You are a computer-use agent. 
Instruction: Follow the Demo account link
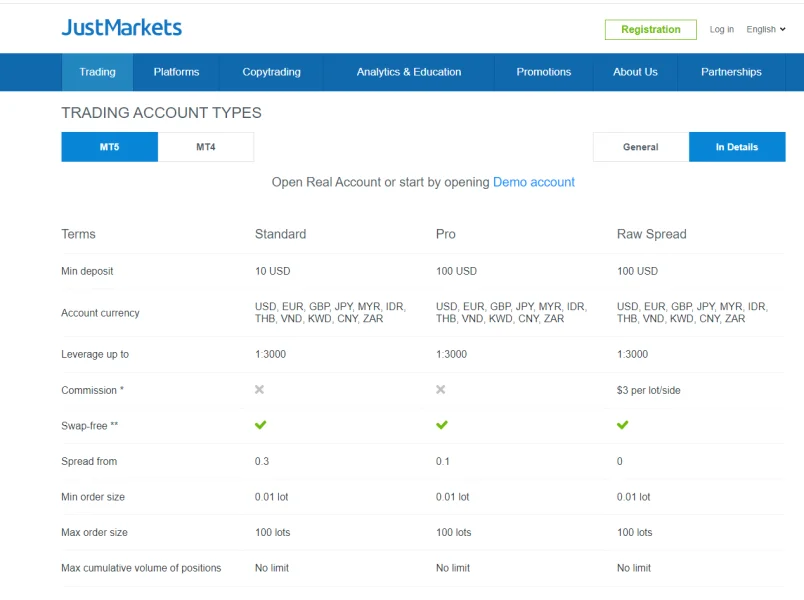(534, 182)
